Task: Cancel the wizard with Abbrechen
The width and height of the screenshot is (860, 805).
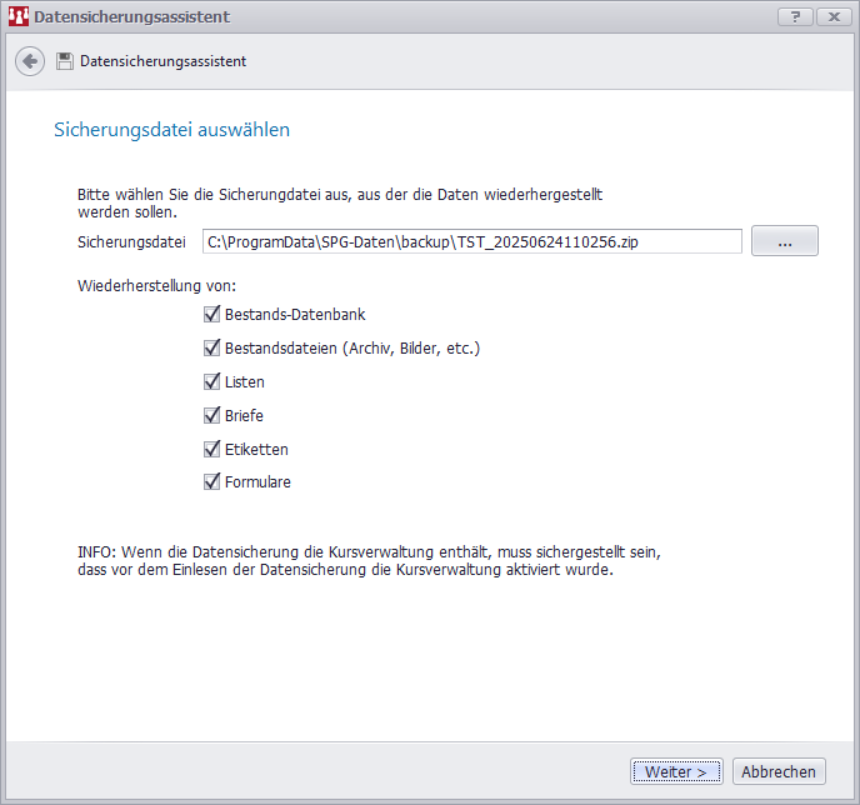Action: [x=780, y=771]
